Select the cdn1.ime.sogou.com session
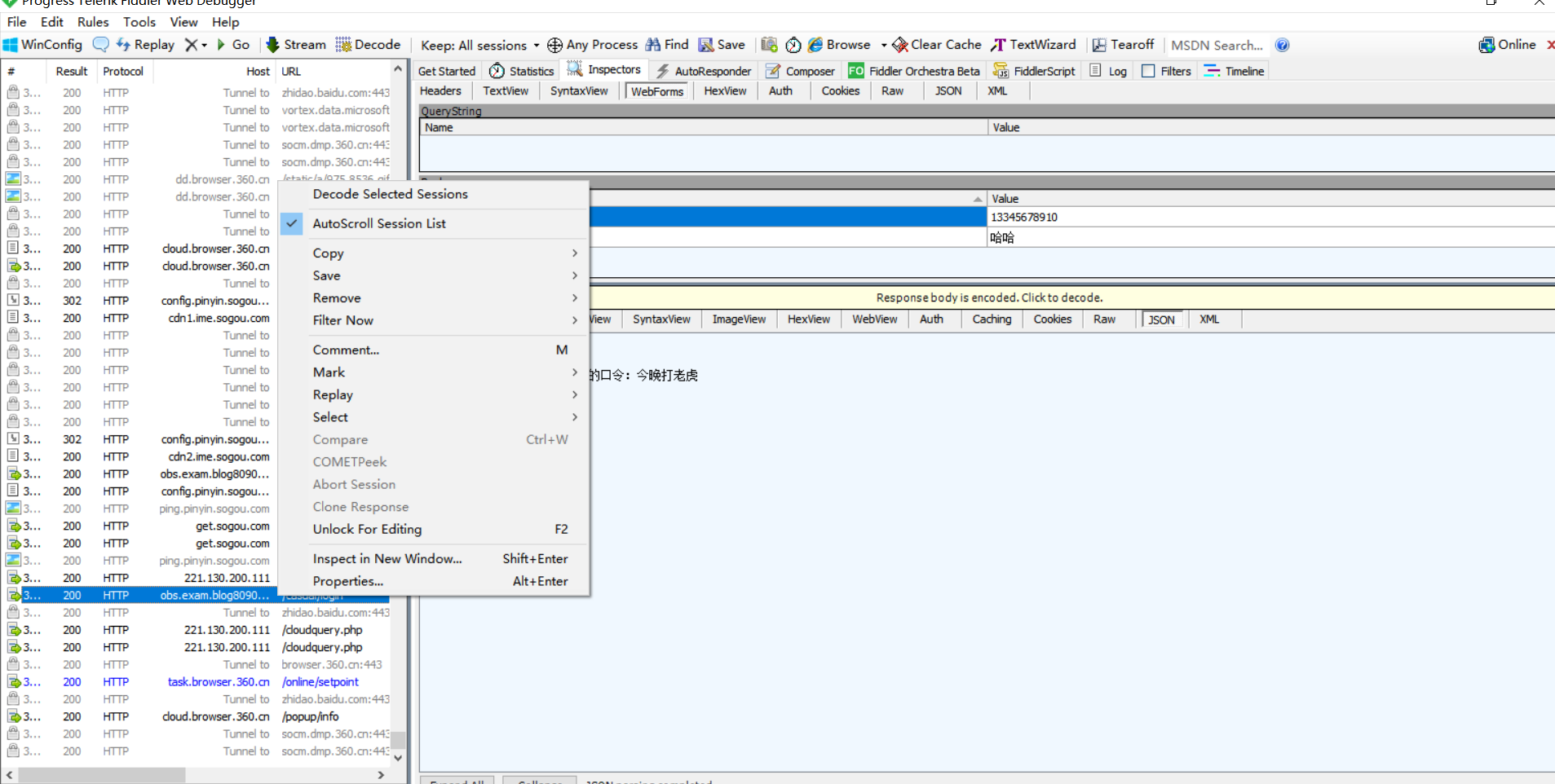Image resolution: width=1555 pixels, height=784 pixels. [141, 319]
